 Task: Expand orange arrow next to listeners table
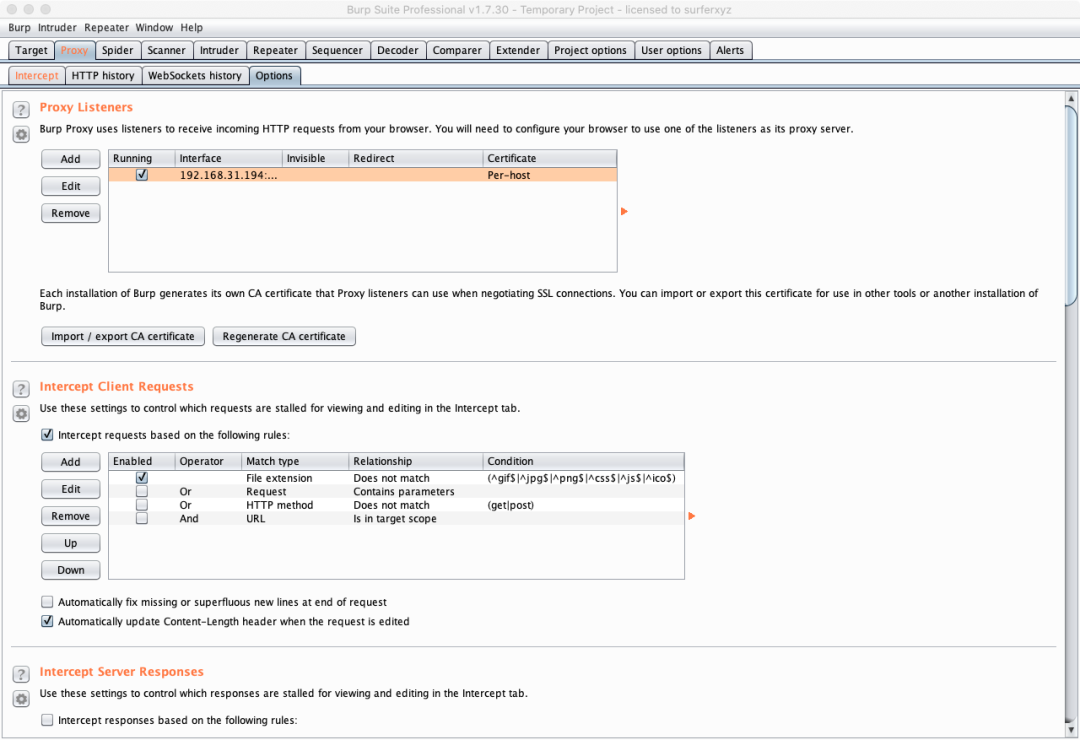(x=625, y=212)
